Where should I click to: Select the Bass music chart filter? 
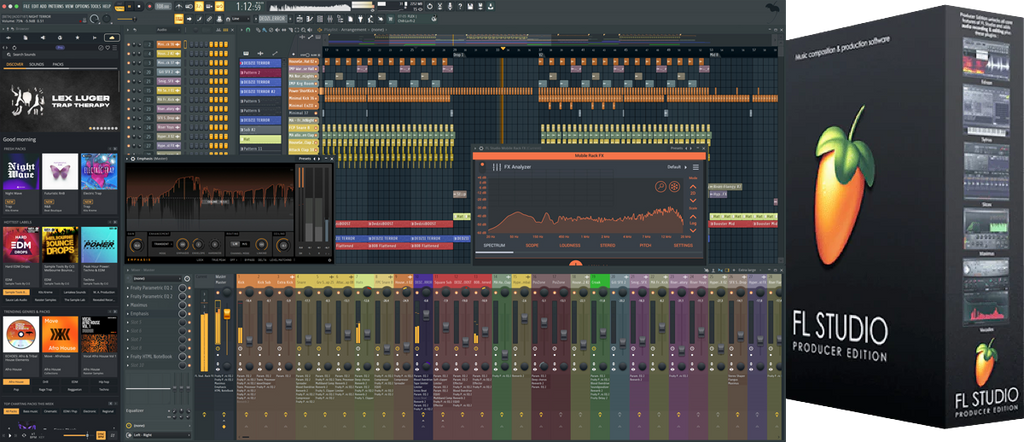click(x=30, y=411)
